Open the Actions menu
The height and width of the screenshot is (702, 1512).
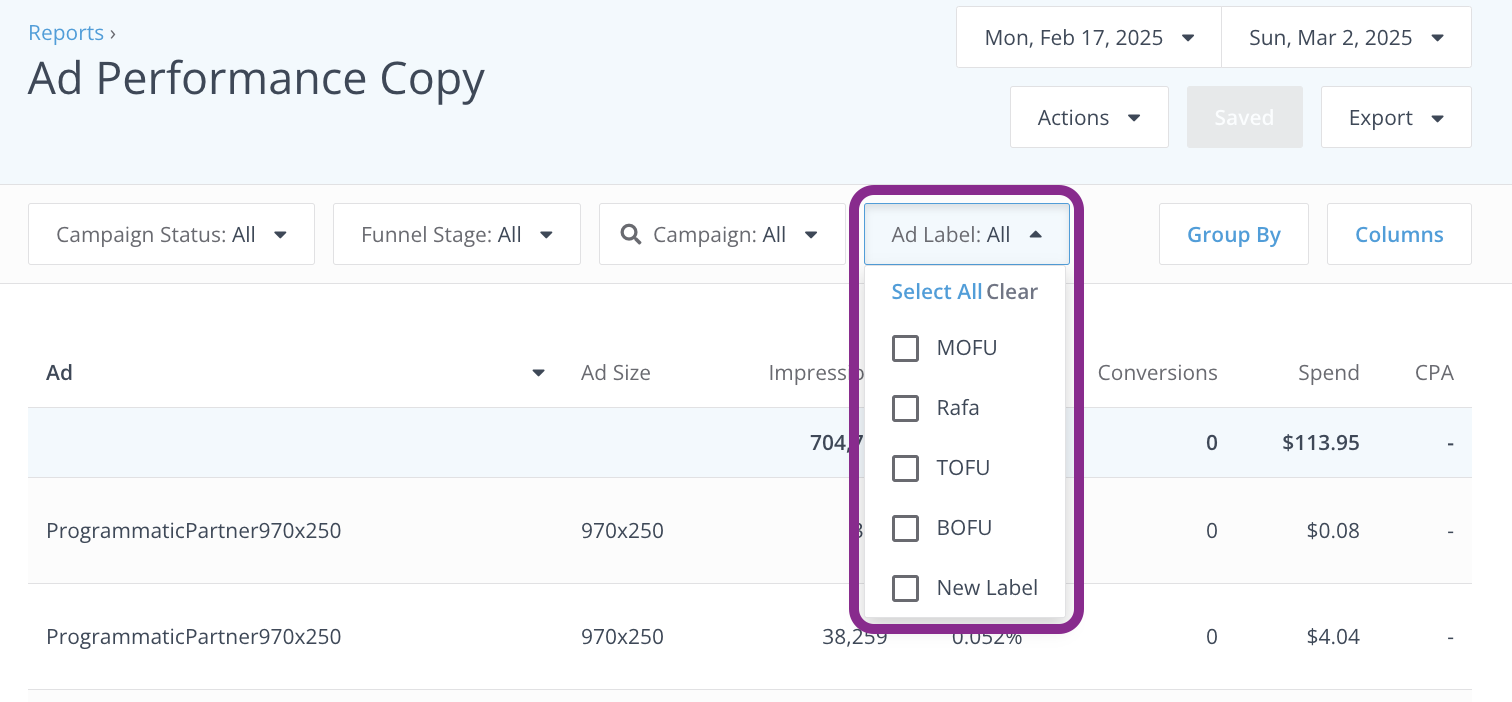click(1088, 118)
